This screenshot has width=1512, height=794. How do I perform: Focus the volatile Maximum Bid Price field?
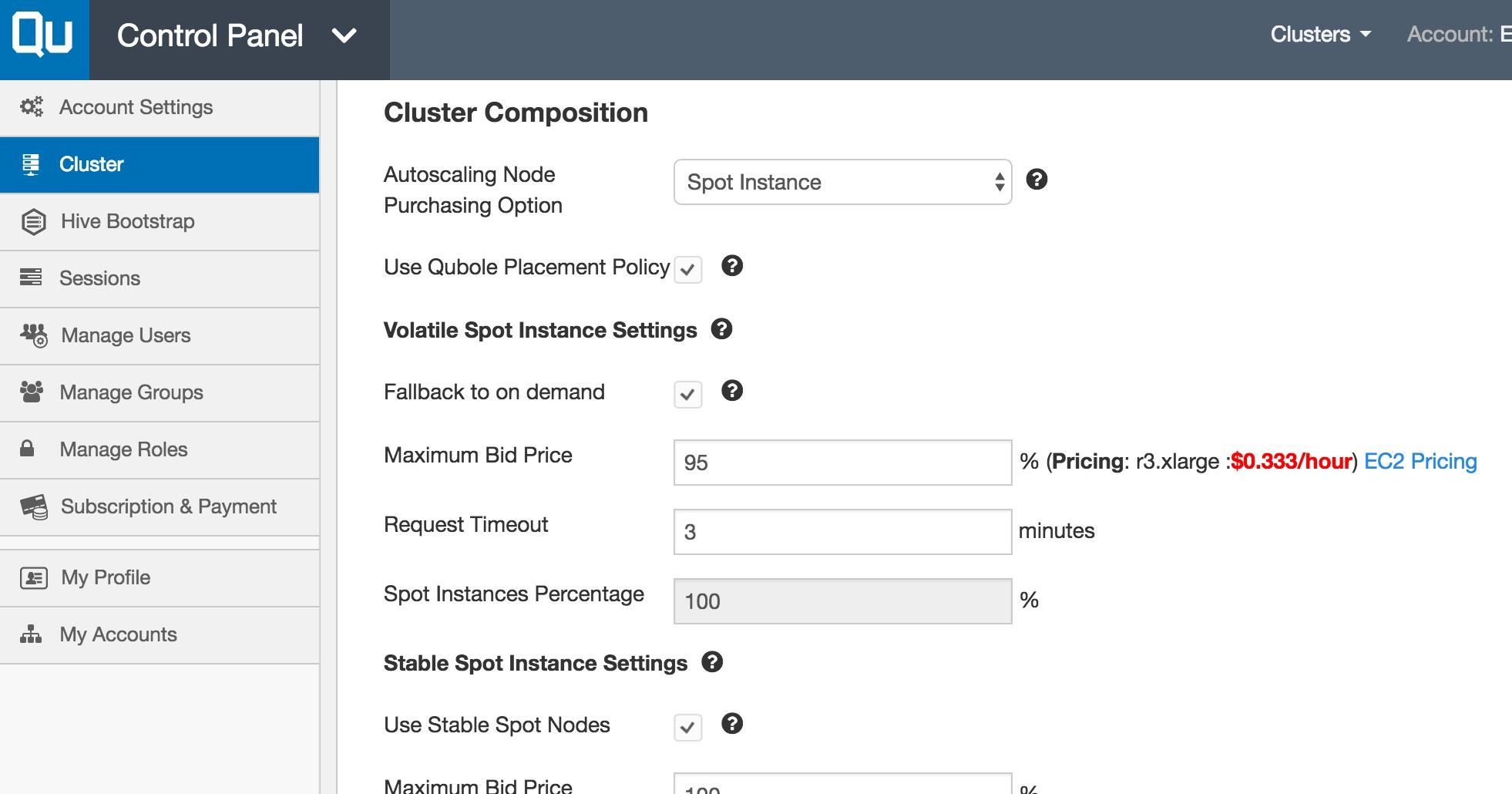click(842, 463)
